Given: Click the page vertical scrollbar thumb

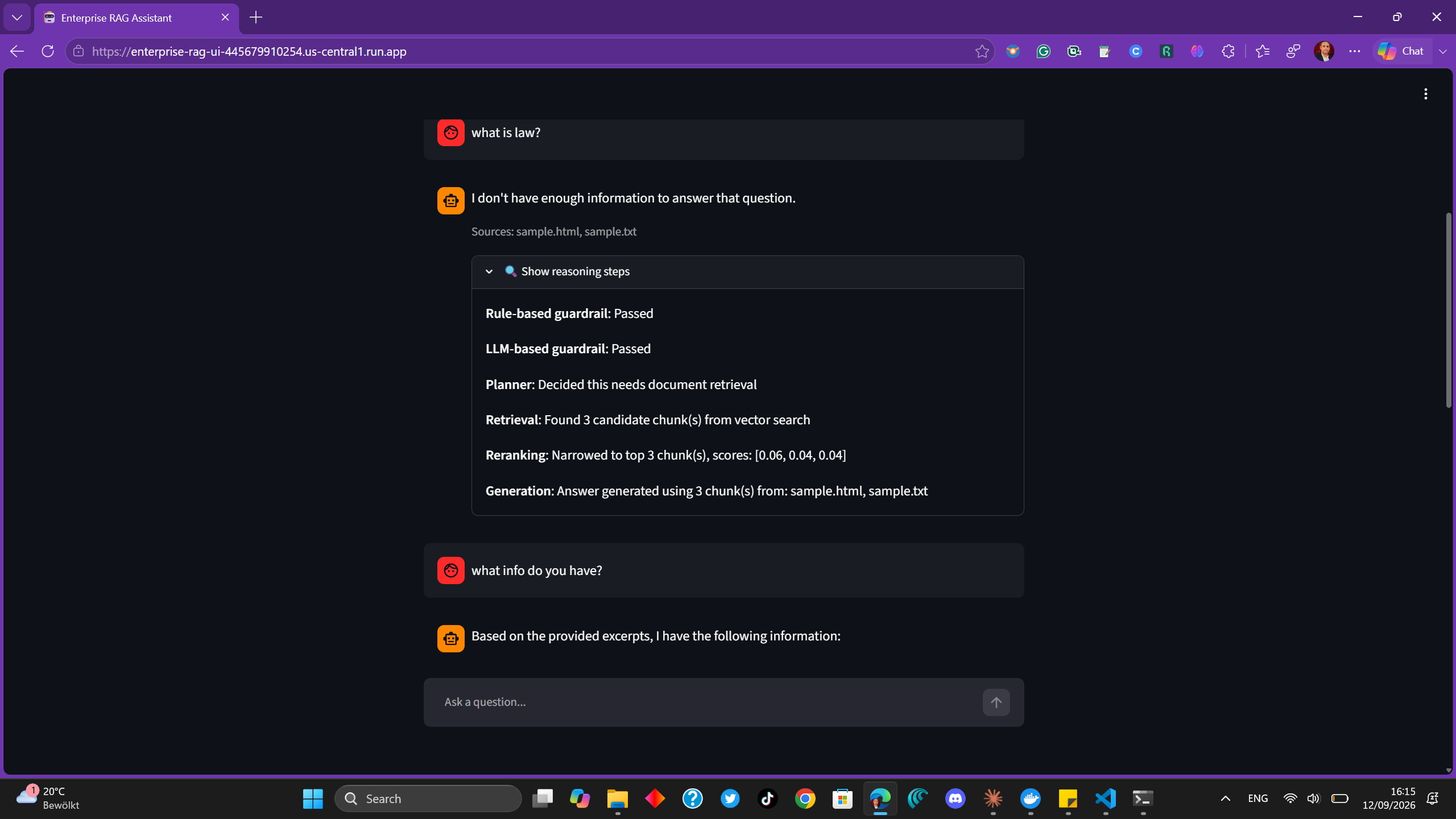Looking at the screenshot, I should coord(1448,310).
